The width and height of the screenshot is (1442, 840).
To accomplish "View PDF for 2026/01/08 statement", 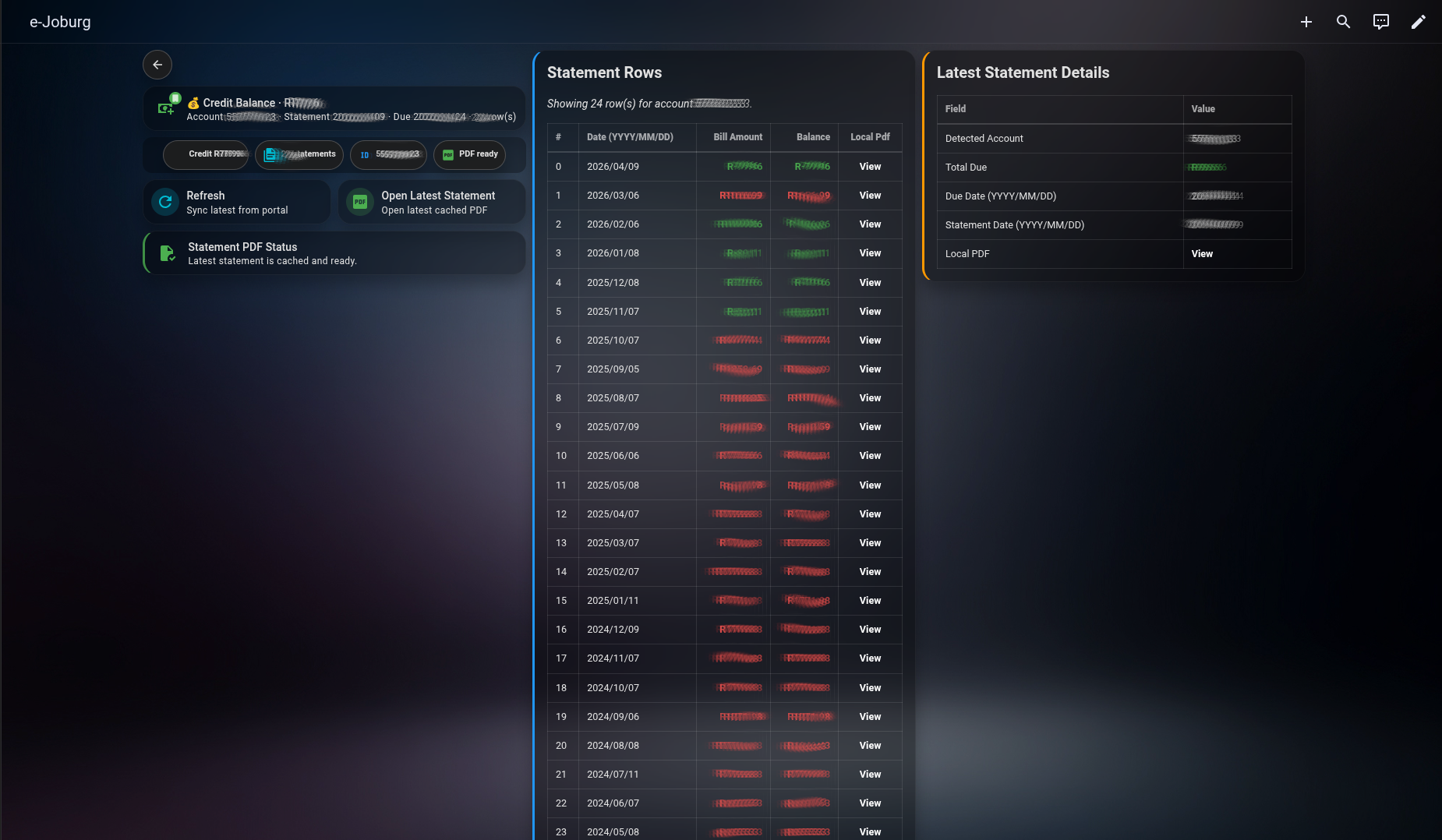I will point(870,253).
